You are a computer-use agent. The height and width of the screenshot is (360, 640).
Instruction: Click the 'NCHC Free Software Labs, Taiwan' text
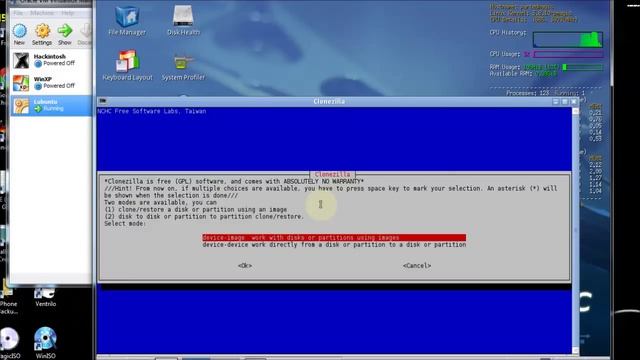pos(152,111)
